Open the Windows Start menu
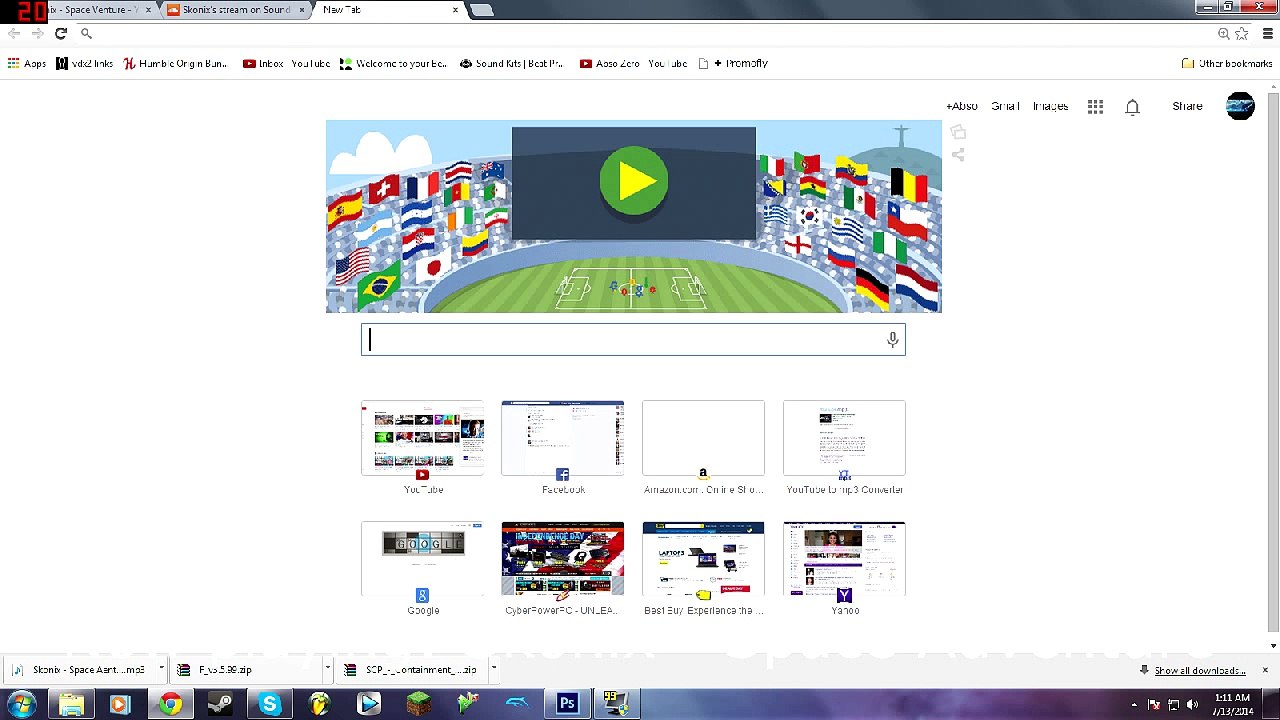 coord(21,704)
